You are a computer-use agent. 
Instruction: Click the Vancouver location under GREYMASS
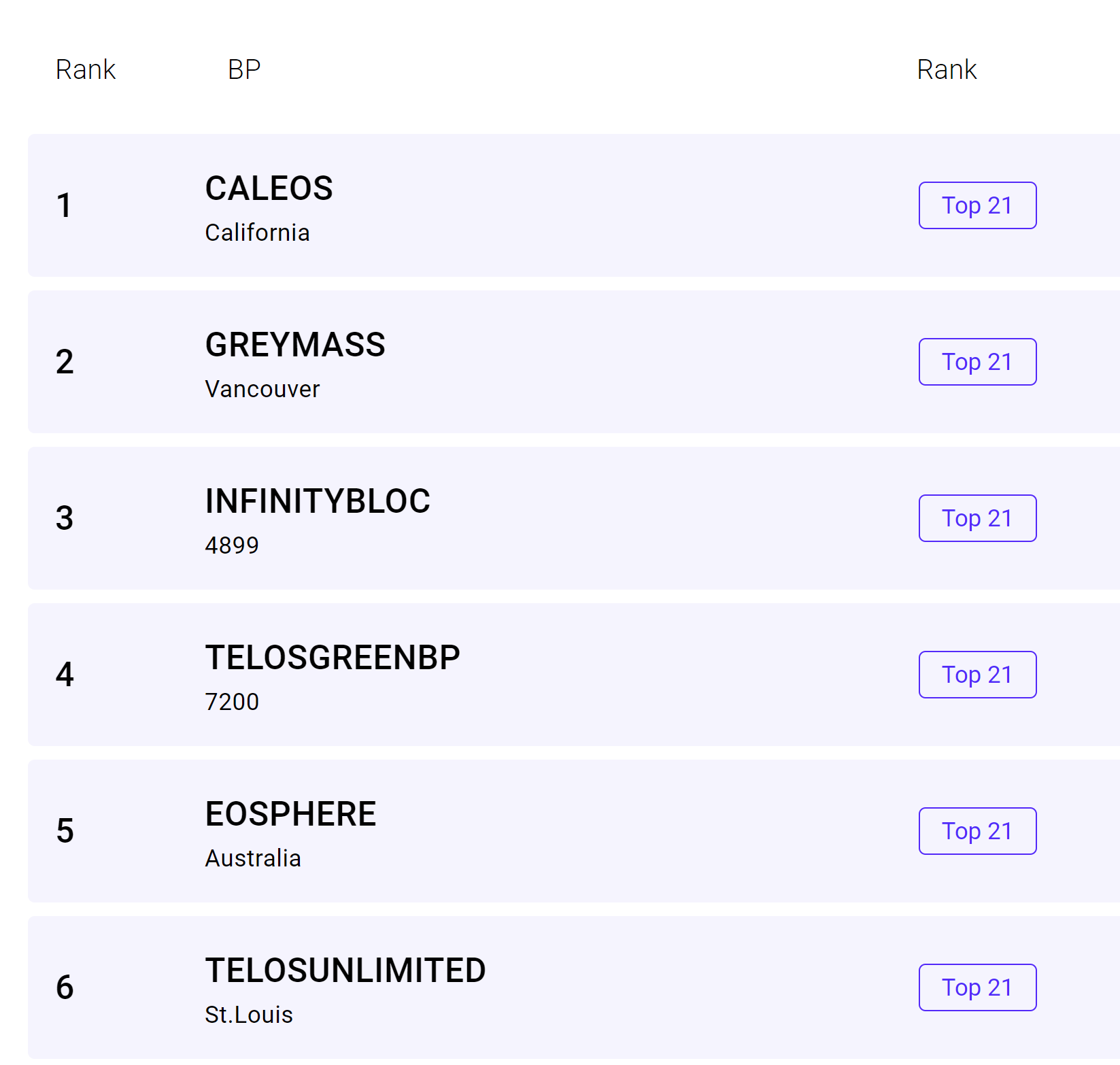(262, 389)
